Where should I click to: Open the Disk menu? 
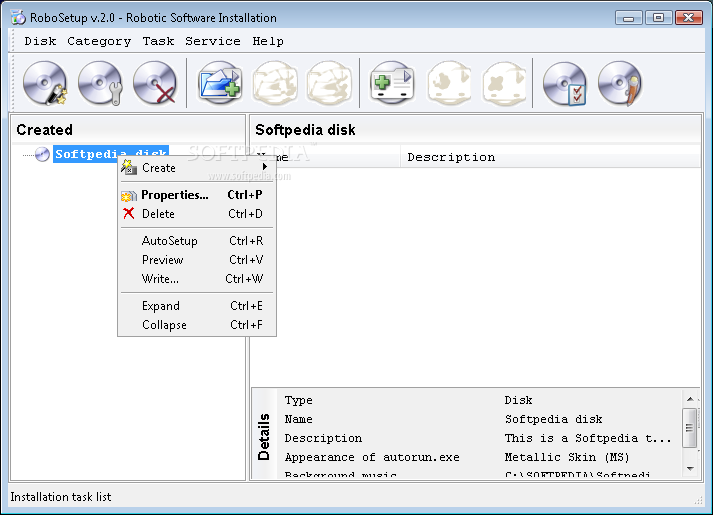point(40,41)
